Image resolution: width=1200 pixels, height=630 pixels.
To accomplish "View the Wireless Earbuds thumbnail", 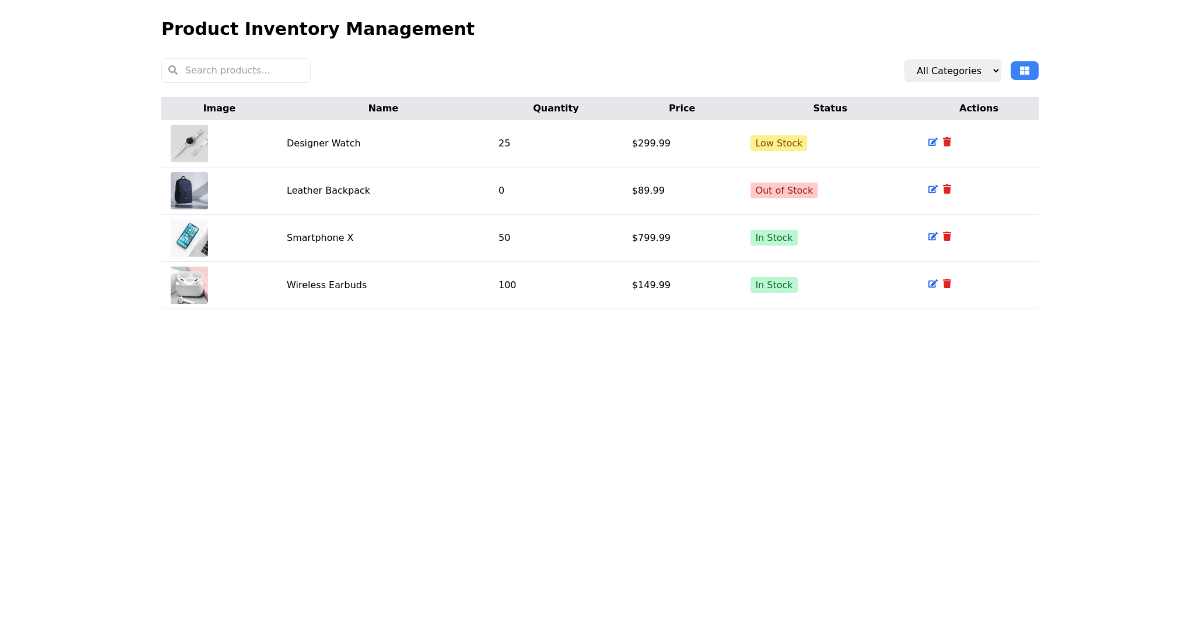I will click(189, 284).
